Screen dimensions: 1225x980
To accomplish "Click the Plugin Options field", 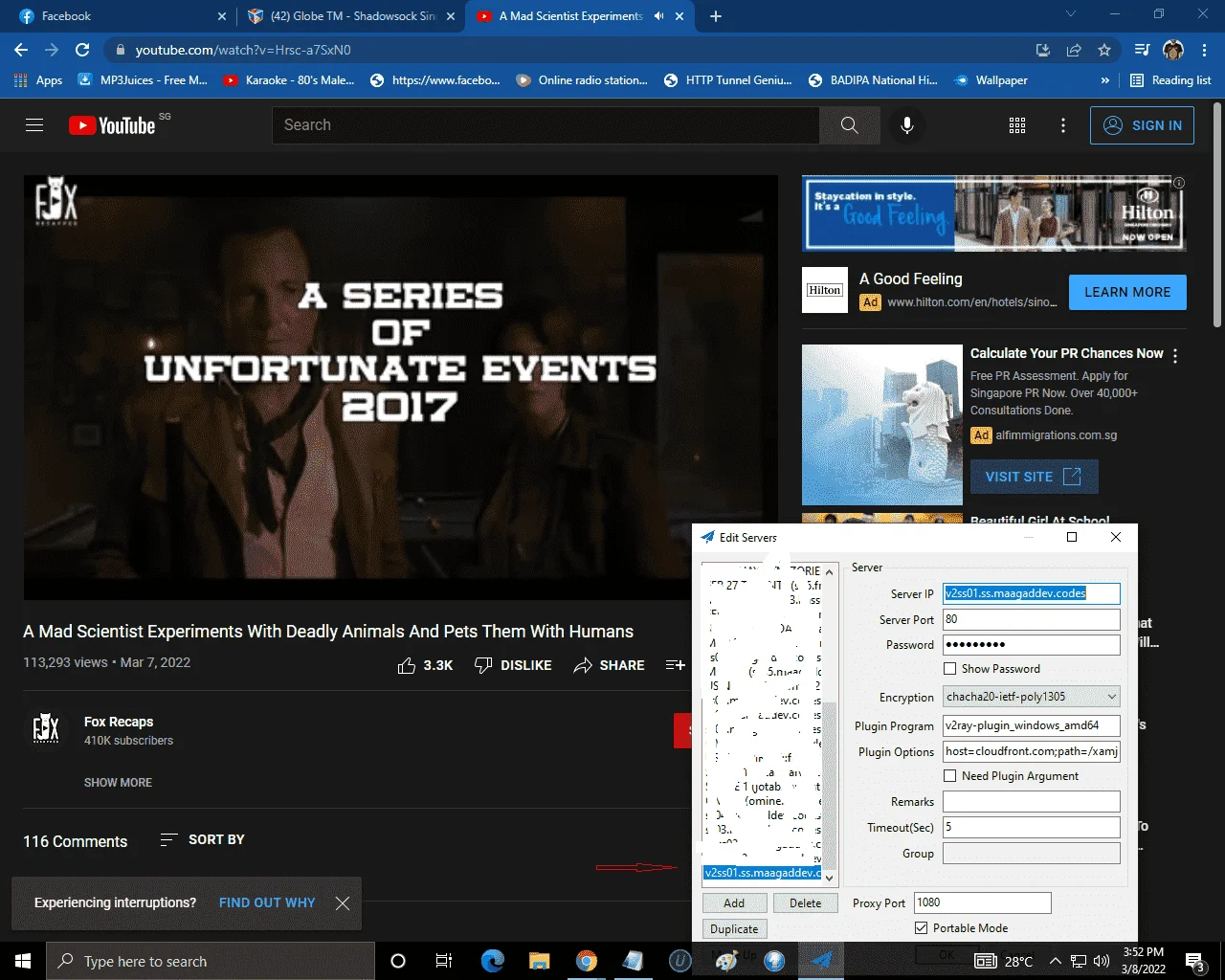I will click(x=1032, y=751).
